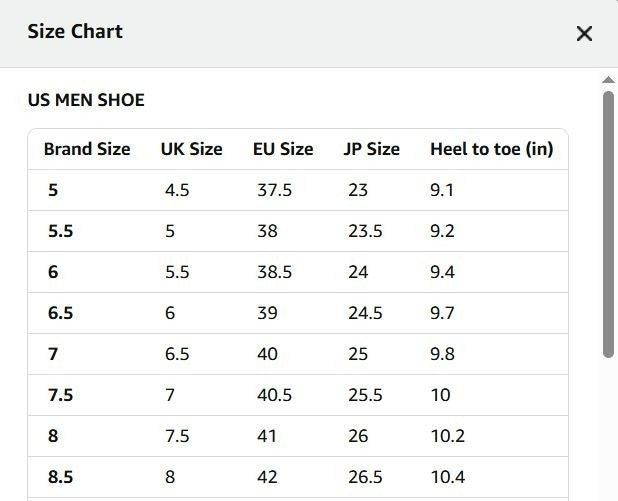This screenshot has height=501, width=618.
Task: Click the Heel to toe (in) header
Action: point(491,149)
